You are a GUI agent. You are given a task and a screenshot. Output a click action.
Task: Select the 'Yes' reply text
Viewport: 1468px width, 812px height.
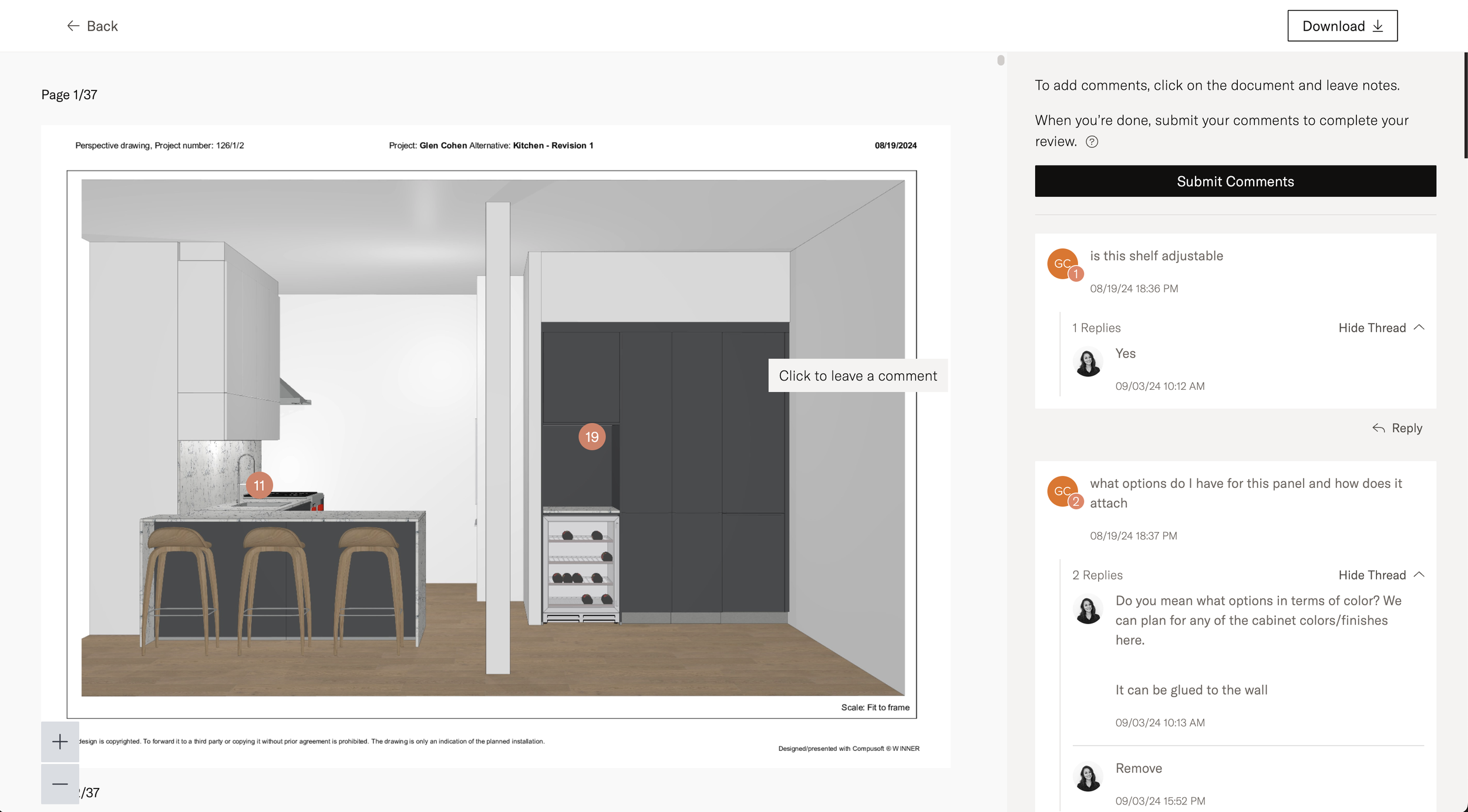tap(1126, 353)
